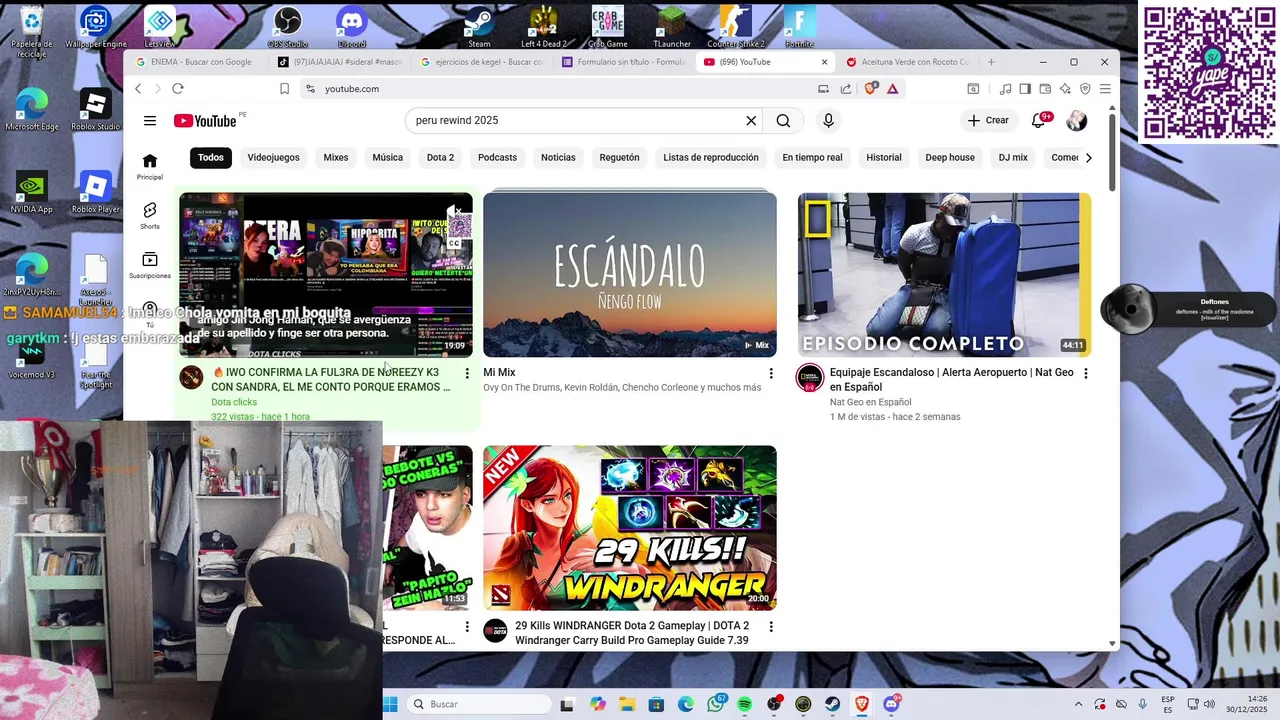Open Spotify from the taskbar

pyautogui.click(x=745, y=704)
